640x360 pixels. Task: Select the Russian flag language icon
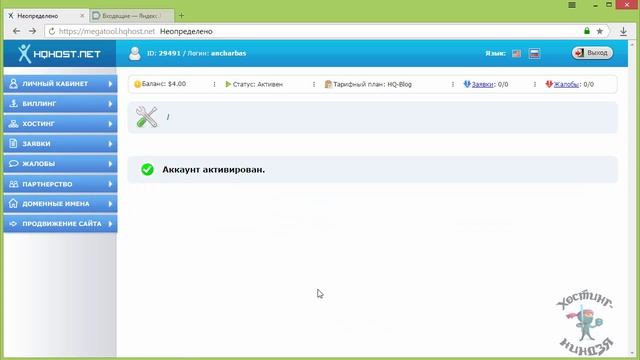[534, 53]
